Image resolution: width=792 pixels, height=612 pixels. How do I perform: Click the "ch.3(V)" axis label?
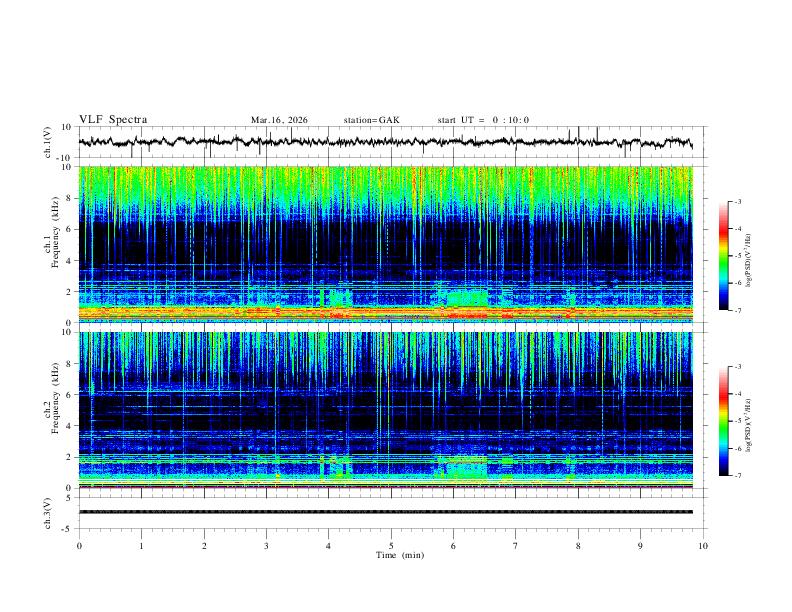[48, 513]
